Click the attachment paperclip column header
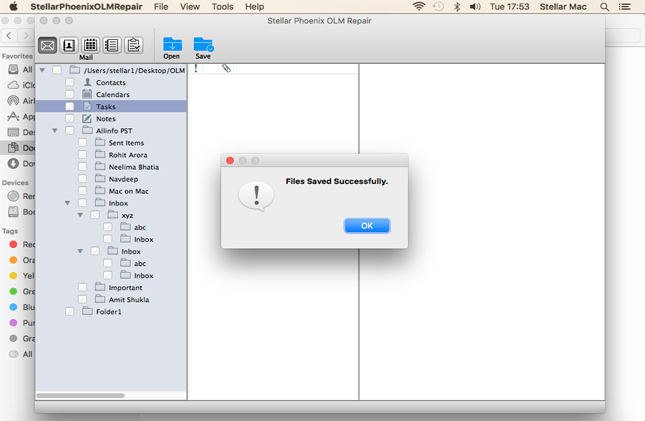The height and width of the screenshot is (421, 645). pyautogui.click(x=226, y=69)
